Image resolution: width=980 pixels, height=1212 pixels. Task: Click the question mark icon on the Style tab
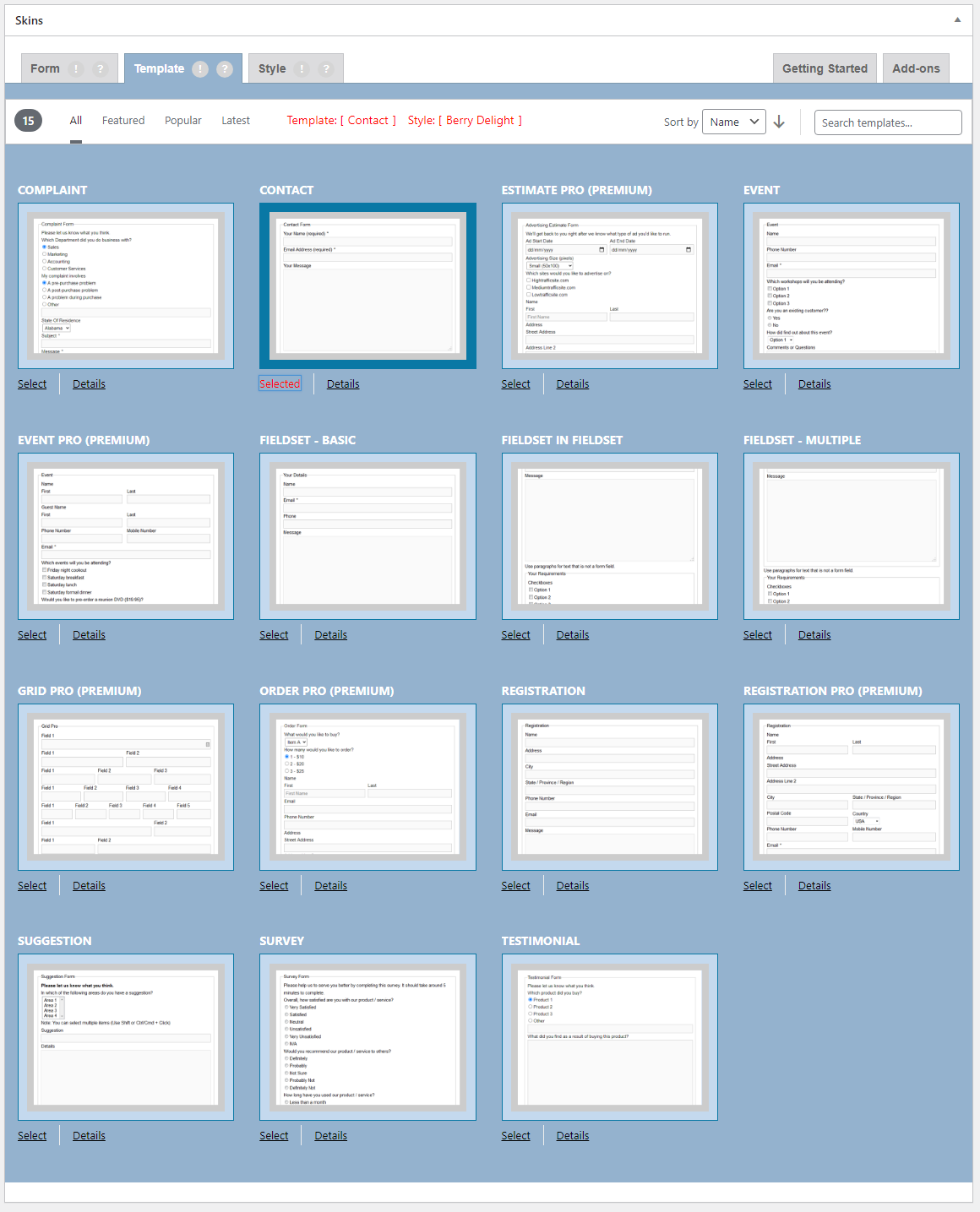(x=326, y=69)
